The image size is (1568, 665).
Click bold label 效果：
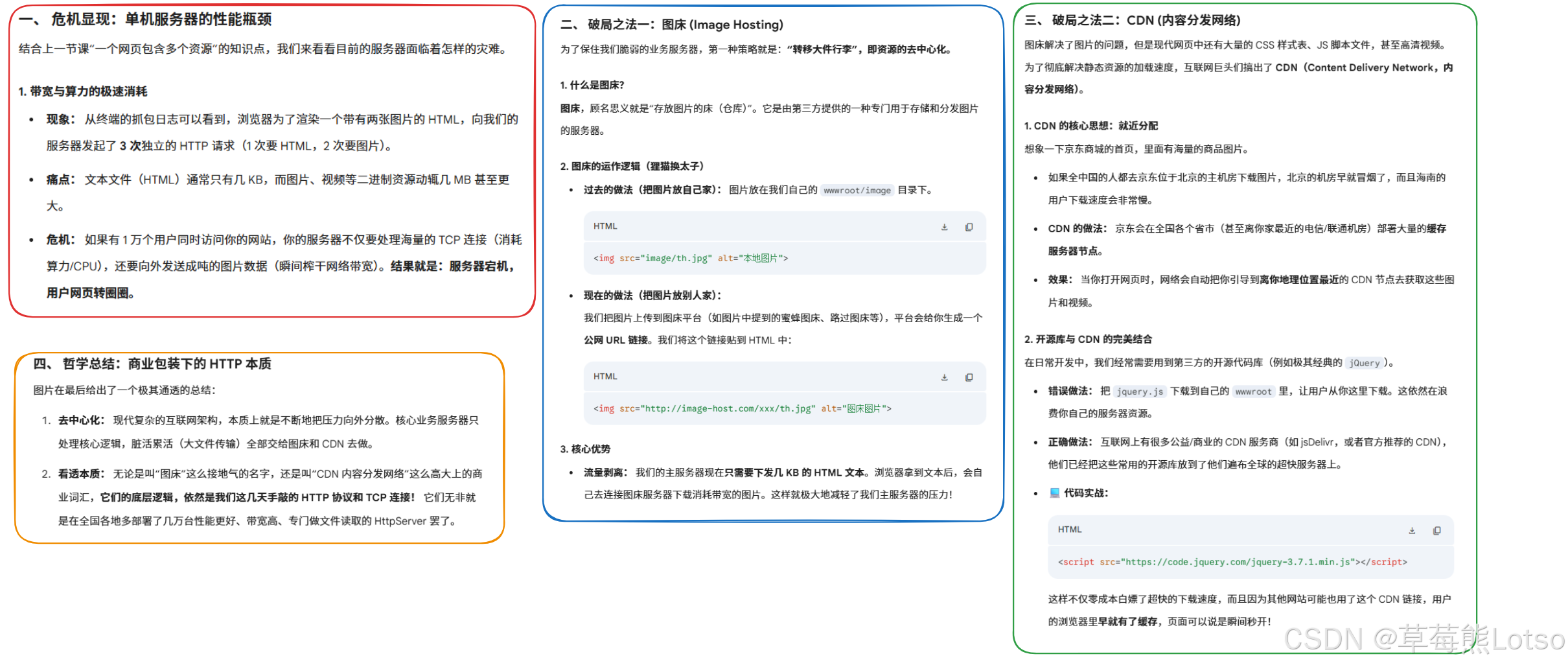[x=1061, y=279]
